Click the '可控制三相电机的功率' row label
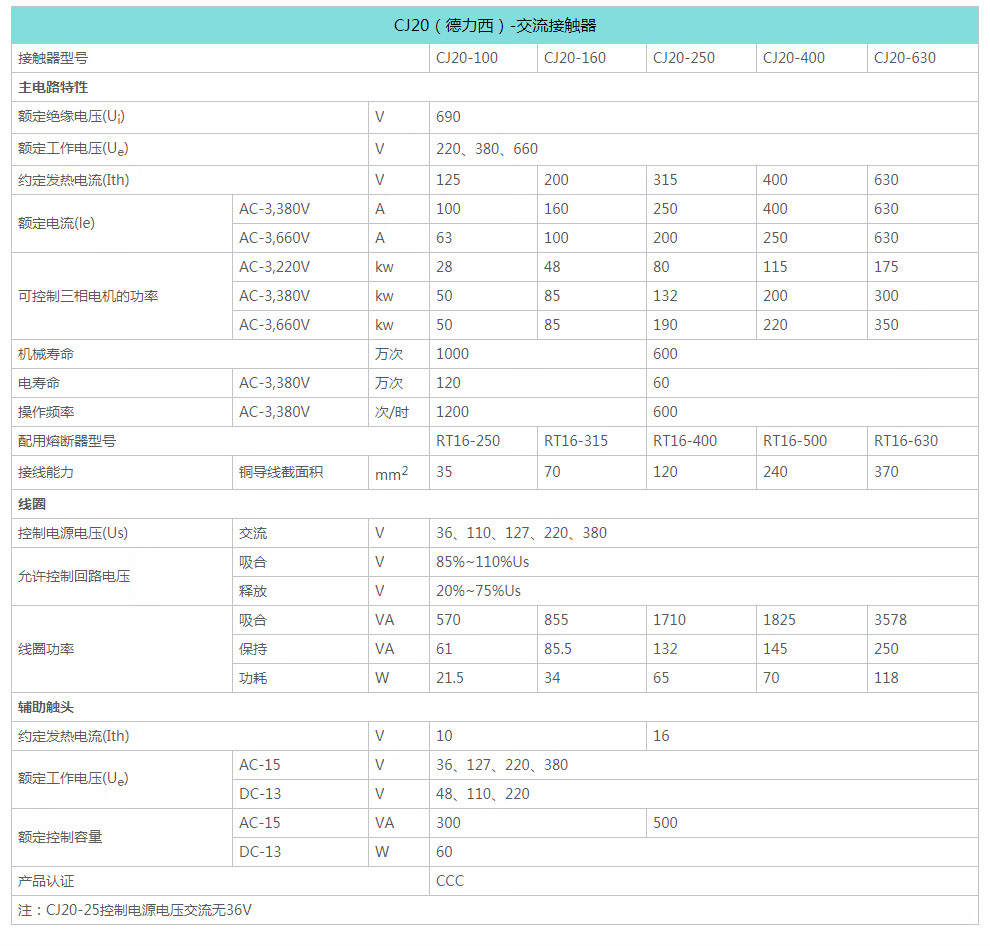 [x=88, y=296]
